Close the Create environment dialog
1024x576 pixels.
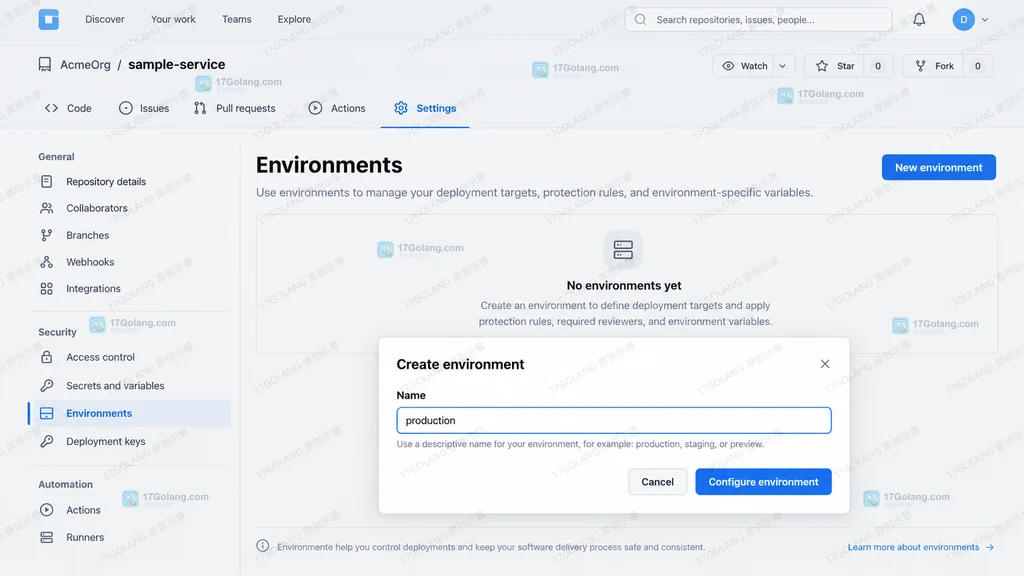tap(825, 364)
